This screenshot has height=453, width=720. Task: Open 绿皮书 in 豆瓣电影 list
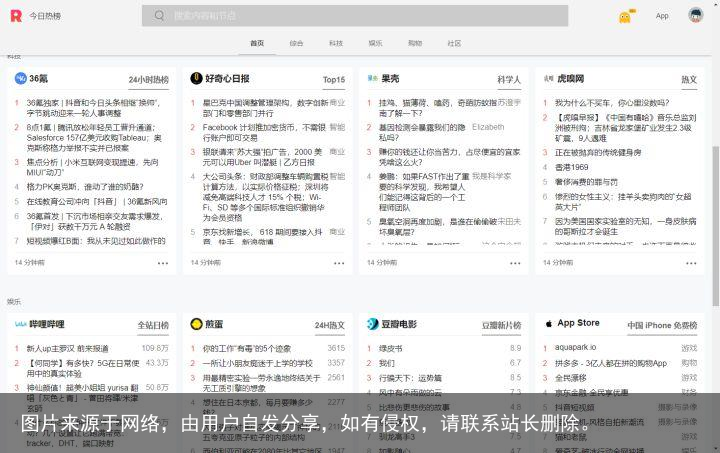390,348
